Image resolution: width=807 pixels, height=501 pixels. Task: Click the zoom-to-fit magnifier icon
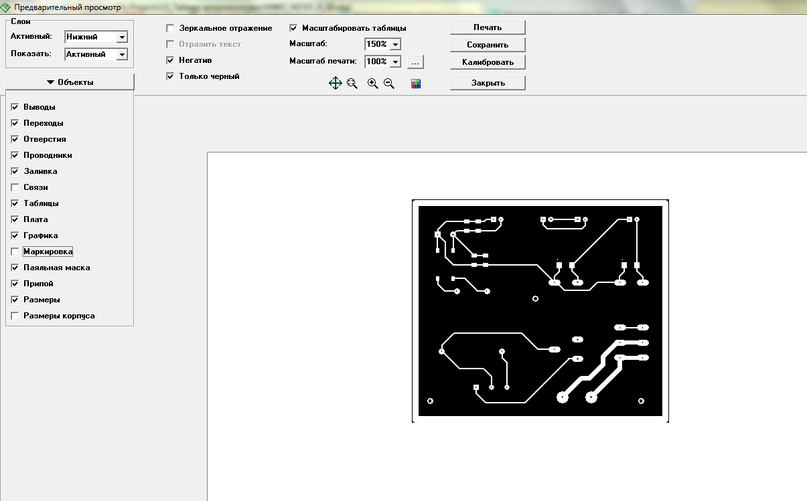[352, 83]
